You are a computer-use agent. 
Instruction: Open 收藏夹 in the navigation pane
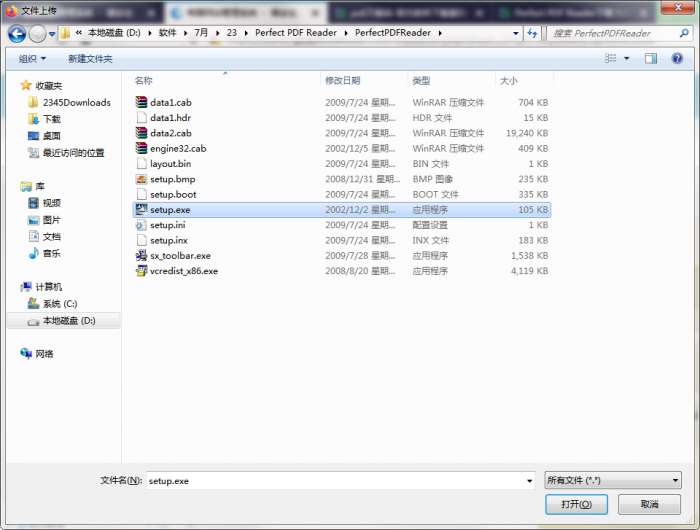(x=48, y=85)
